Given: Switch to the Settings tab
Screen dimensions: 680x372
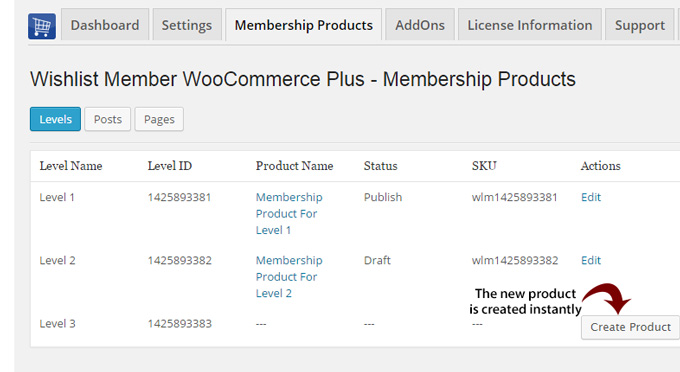Looking at the screenshot, I should pyautogui.click(x=187, y=25).
